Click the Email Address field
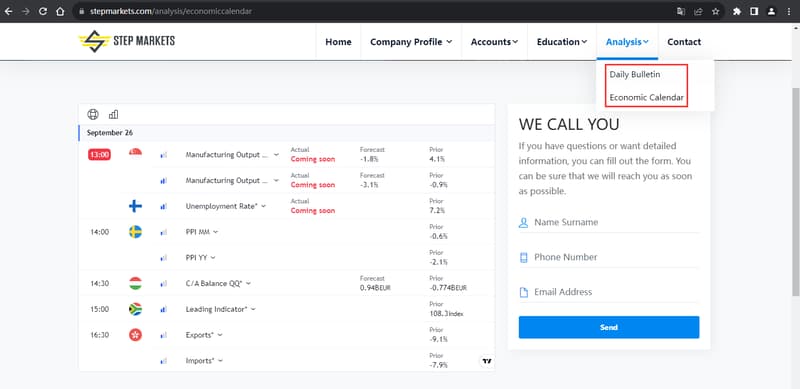 tap(609, 292)
